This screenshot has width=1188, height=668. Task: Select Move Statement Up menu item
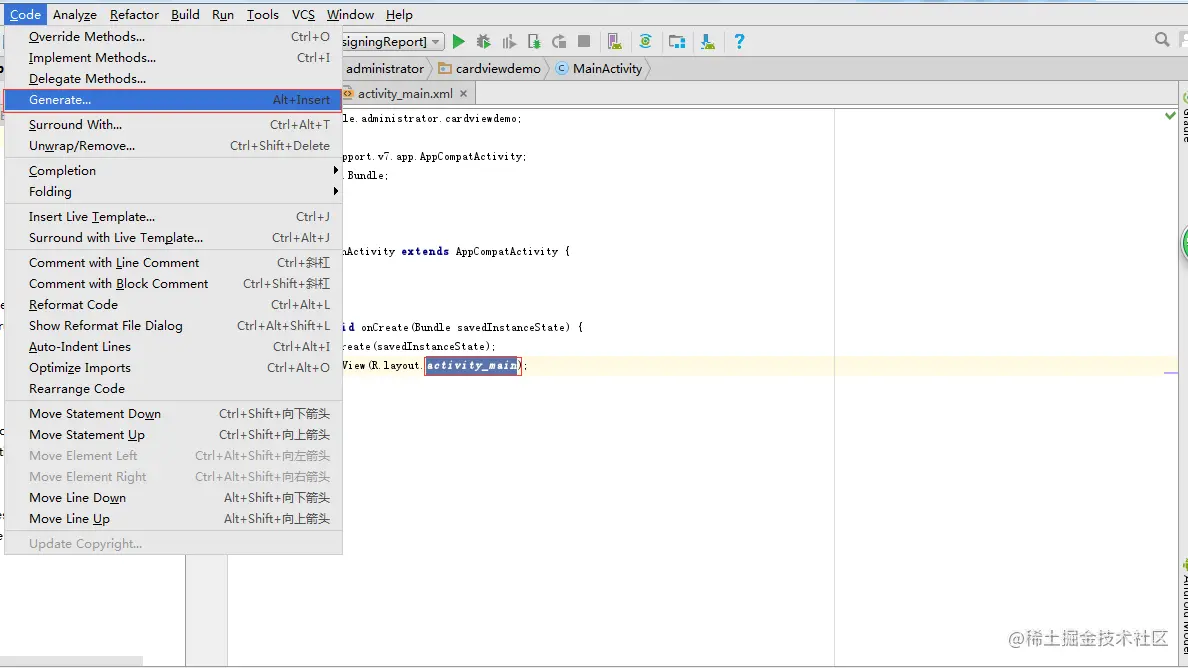(173, 435)
